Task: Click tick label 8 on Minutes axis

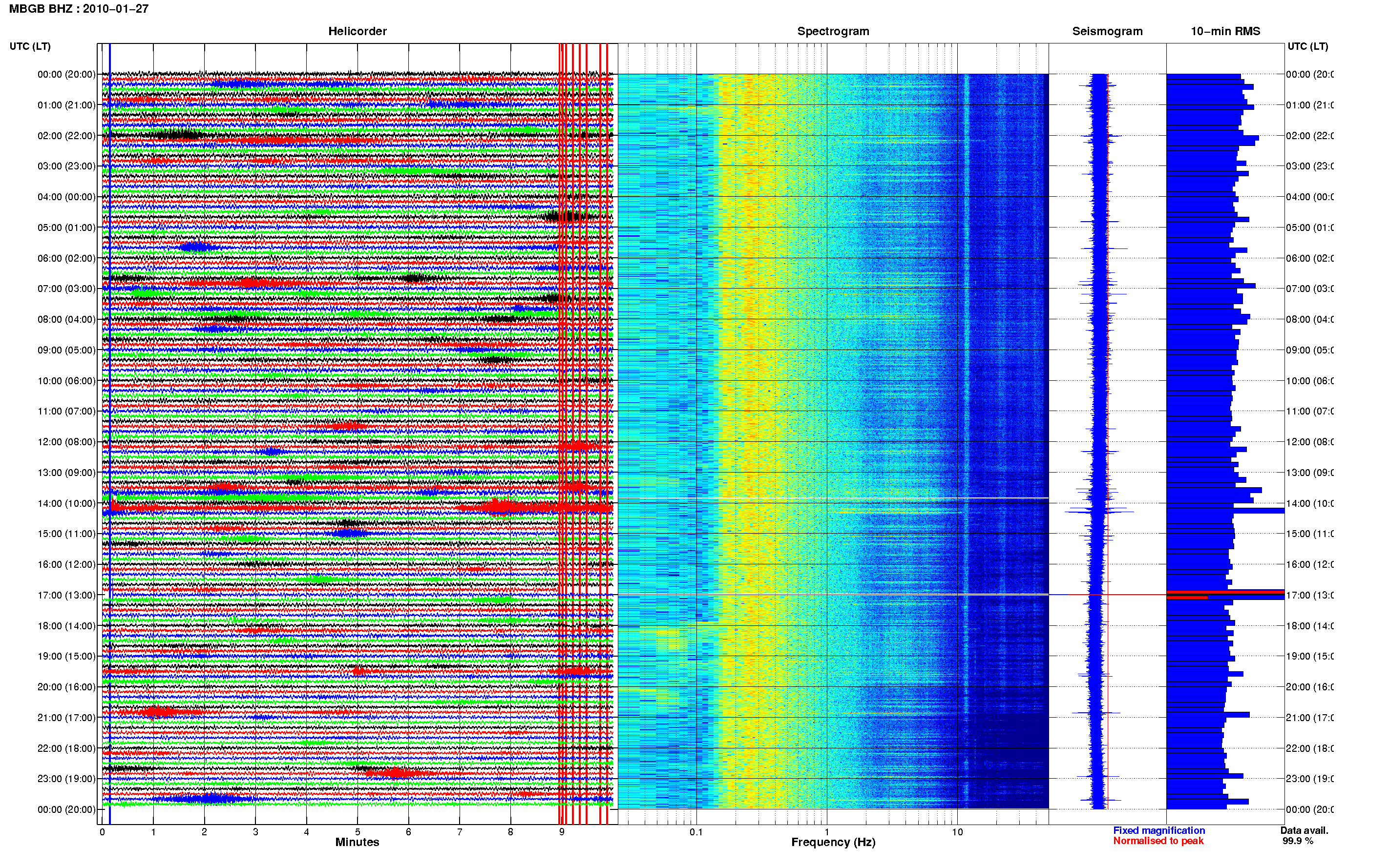Action: [x=510, y=832]
